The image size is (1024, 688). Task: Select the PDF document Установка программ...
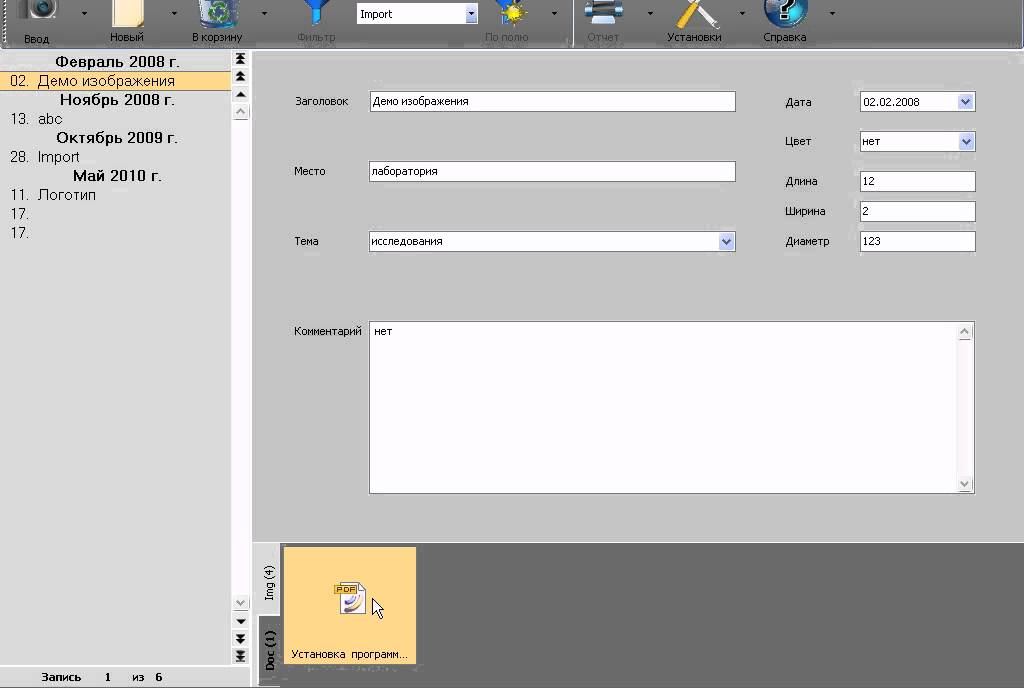[350, 605]
